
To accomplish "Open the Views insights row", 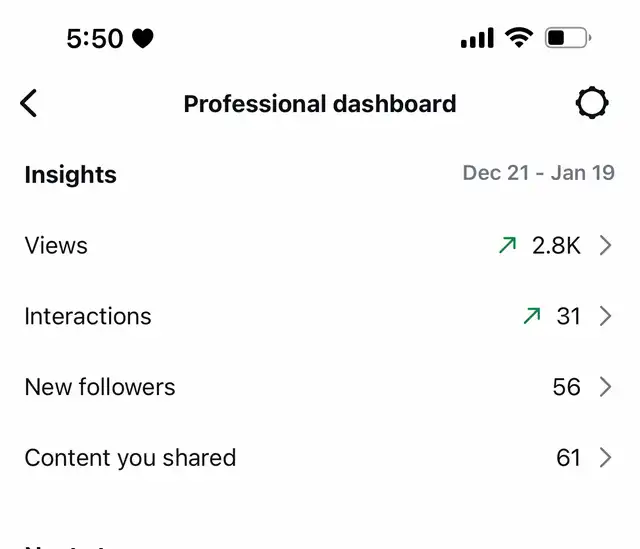I will (x=320, y=245).
